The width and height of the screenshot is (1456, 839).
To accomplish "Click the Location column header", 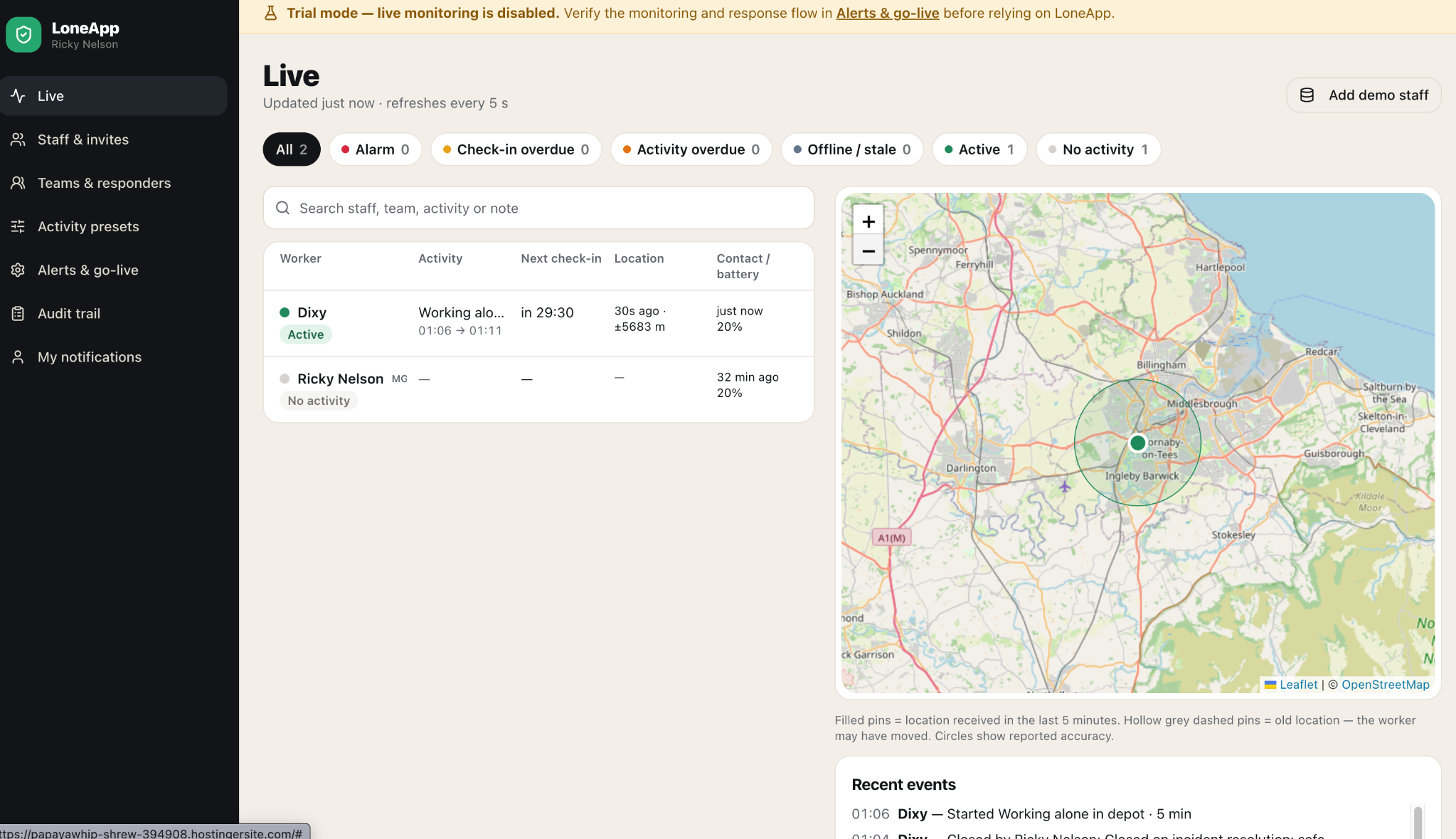I will pyautogui.click(x=639, y=258).
